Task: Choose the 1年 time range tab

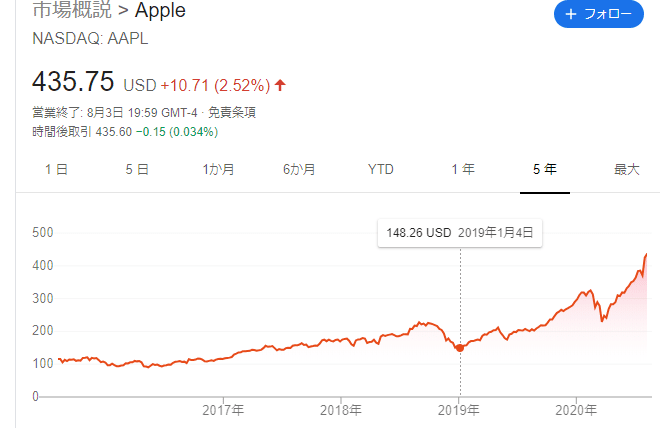Action: (x=463, y=170)
